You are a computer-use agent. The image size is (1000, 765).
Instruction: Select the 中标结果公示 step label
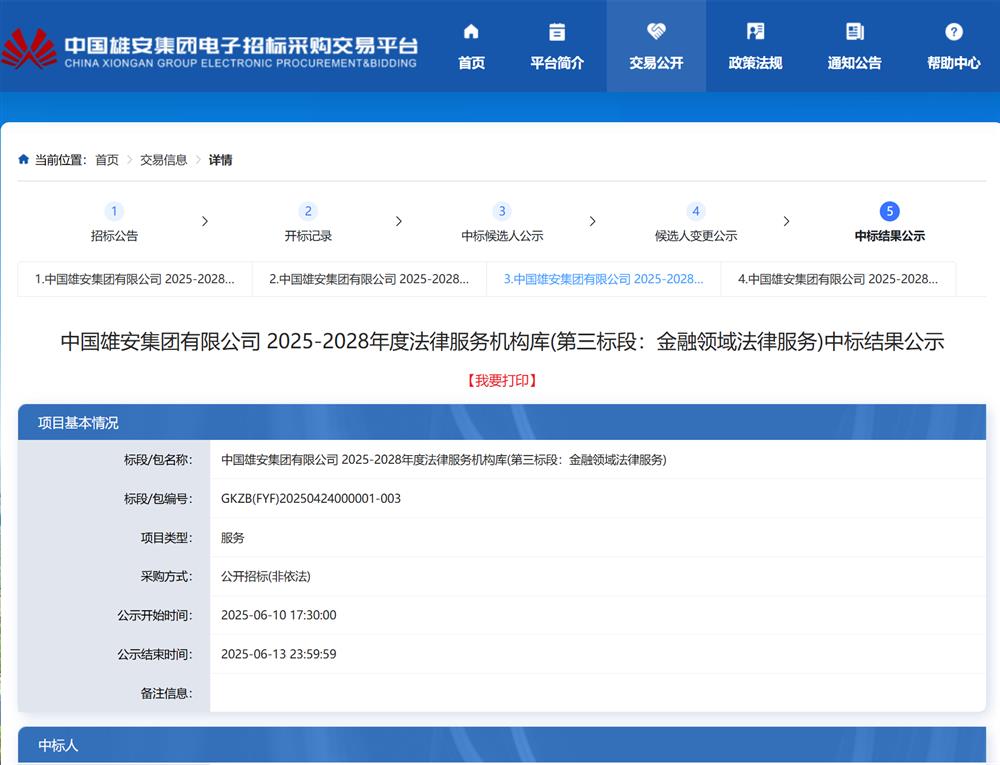890,236
